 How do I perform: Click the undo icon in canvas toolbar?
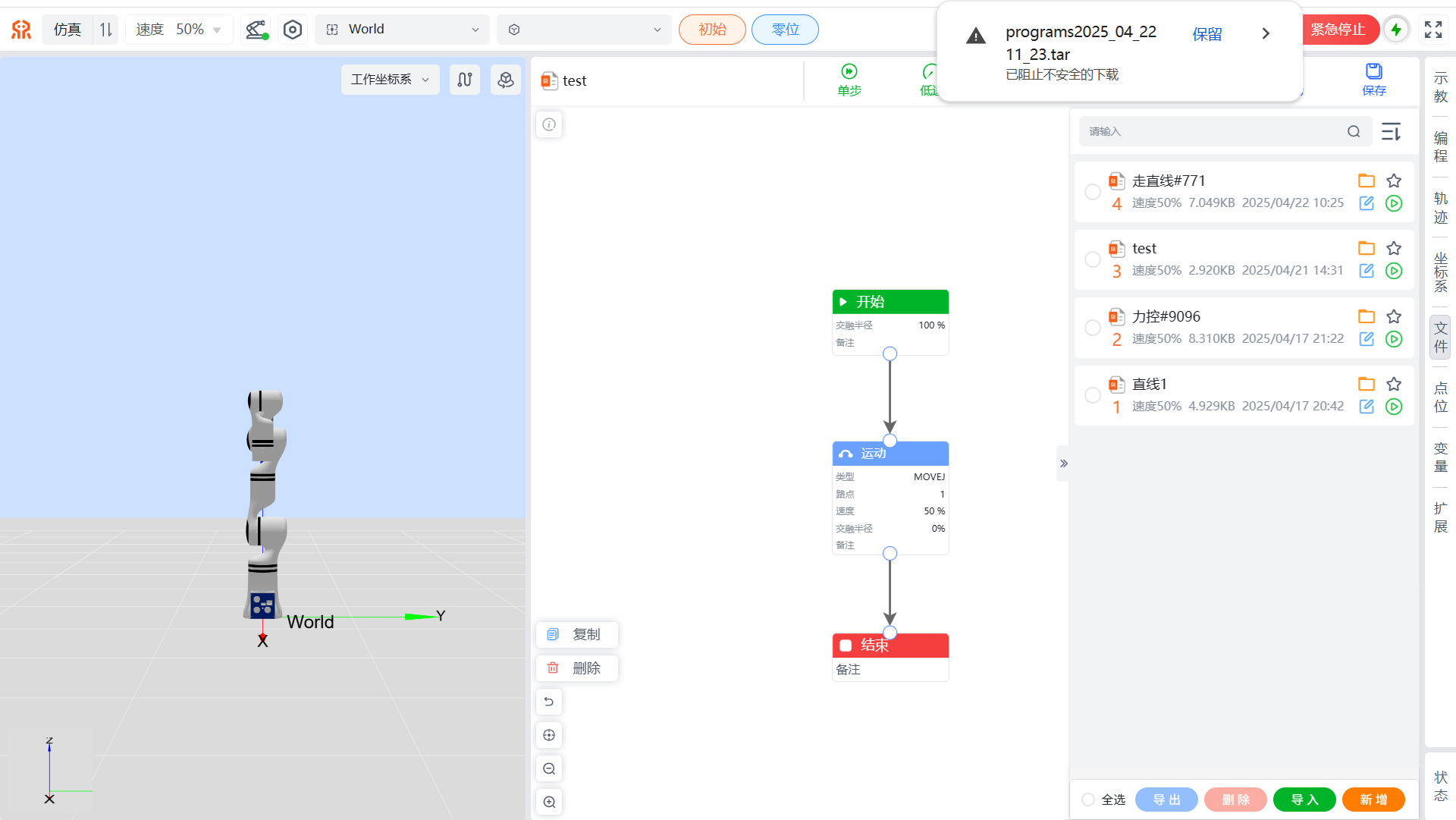(x=549, y=702)
